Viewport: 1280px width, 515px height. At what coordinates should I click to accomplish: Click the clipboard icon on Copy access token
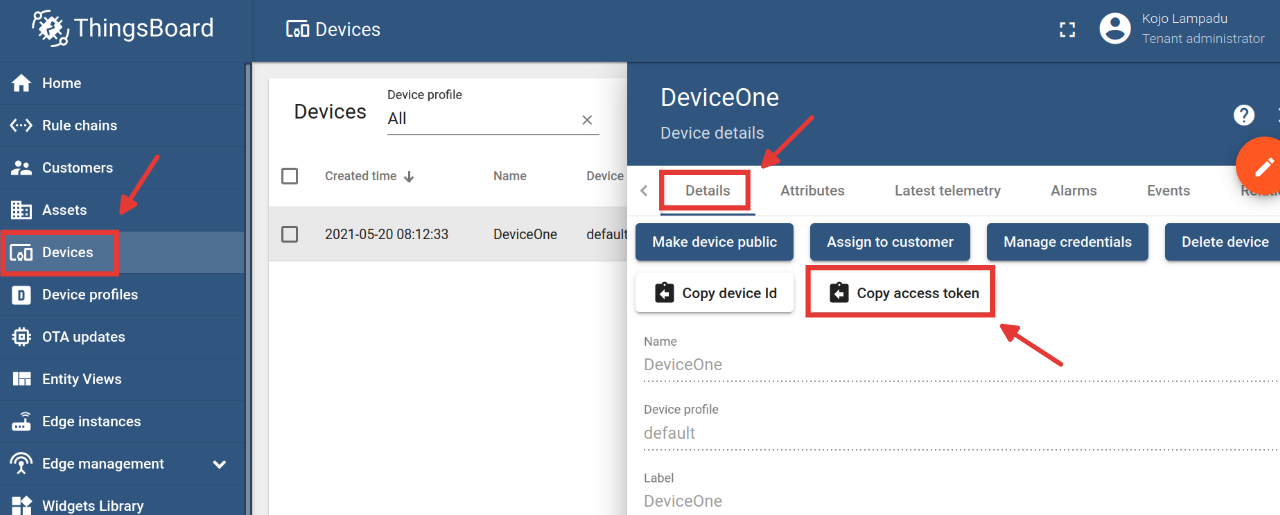click(x=839, y=293)
